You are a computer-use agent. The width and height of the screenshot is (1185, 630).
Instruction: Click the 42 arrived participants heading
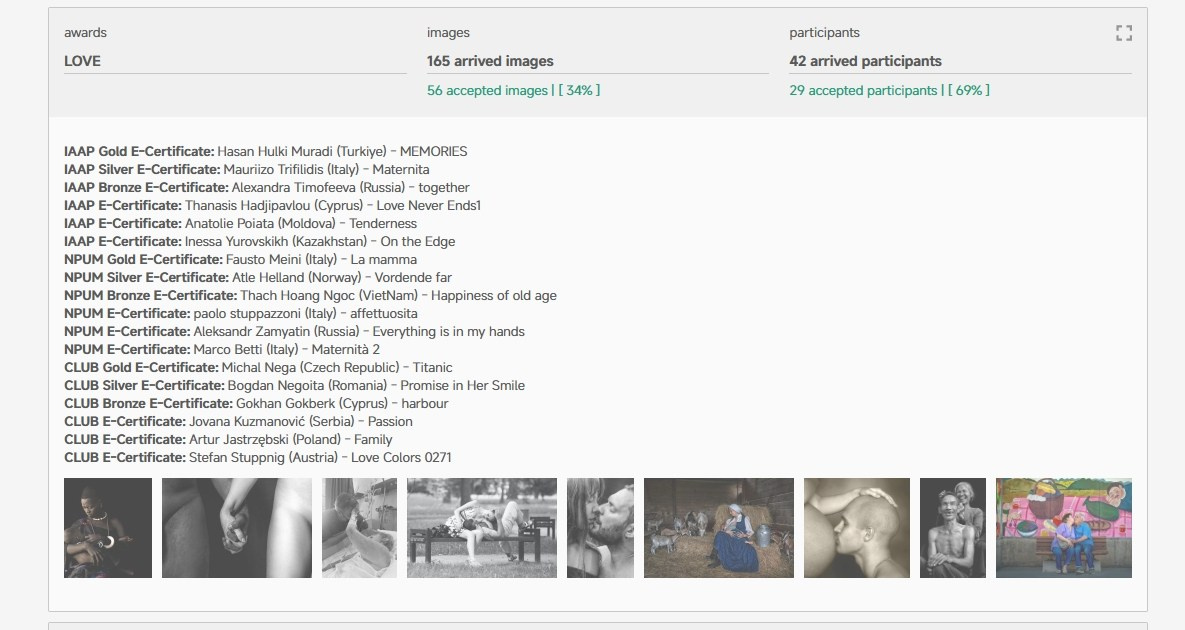[x=865, y=61]
